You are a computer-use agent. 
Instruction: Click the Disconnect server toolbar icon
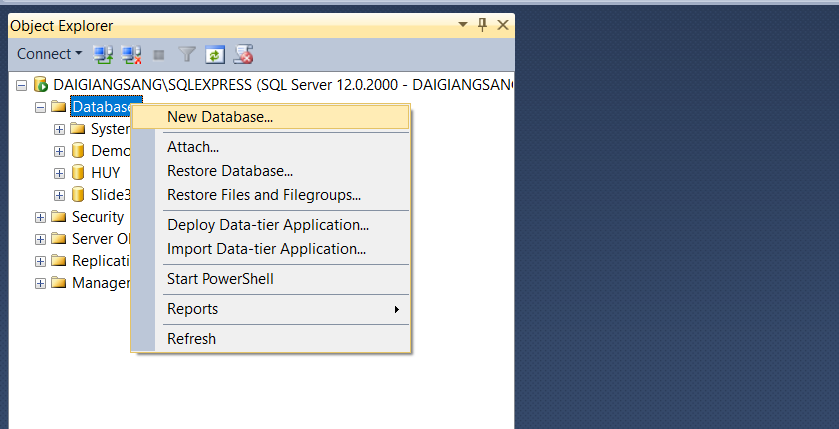point(131,54)
